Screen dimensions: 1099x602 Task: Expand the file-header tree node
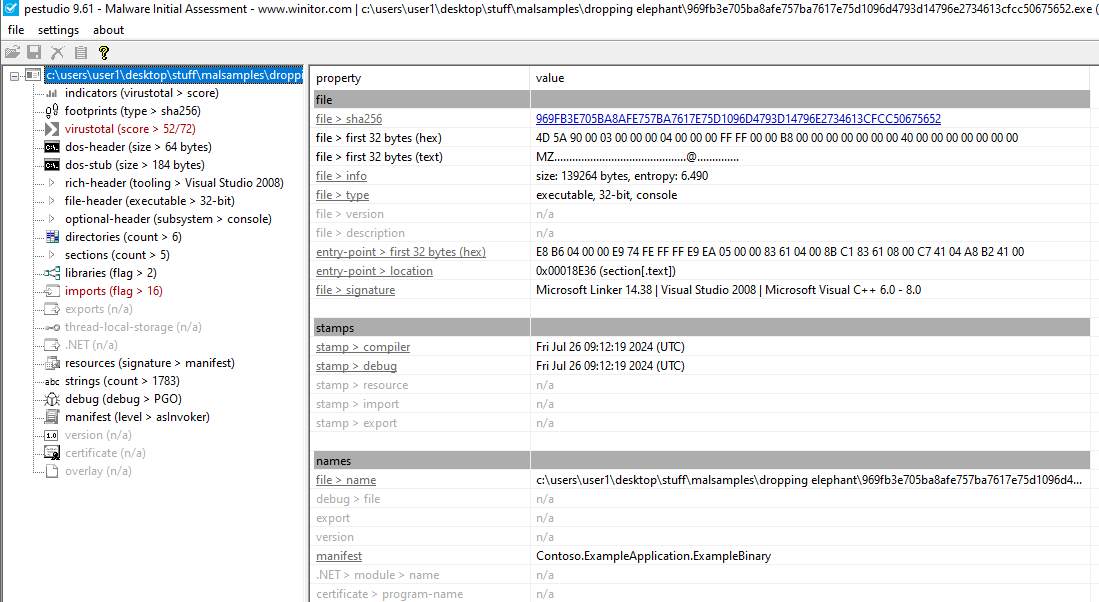51,201
